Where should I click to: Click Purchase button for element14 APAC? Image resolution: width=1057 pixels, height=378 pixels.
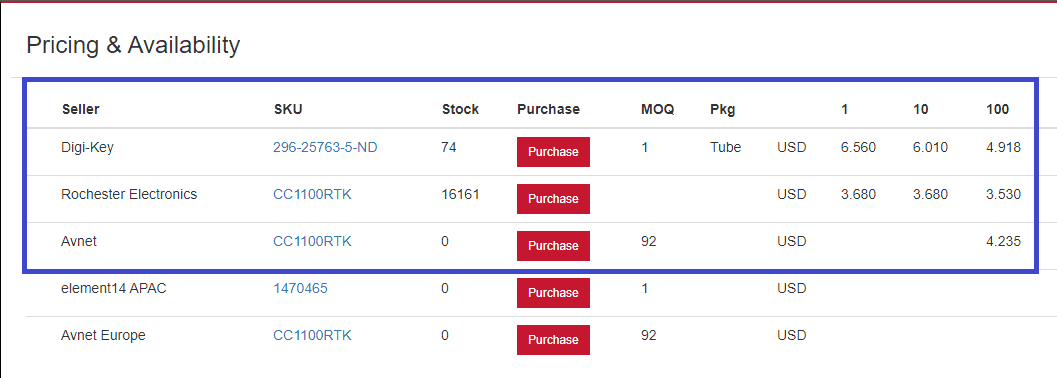[x=553, y=292]
